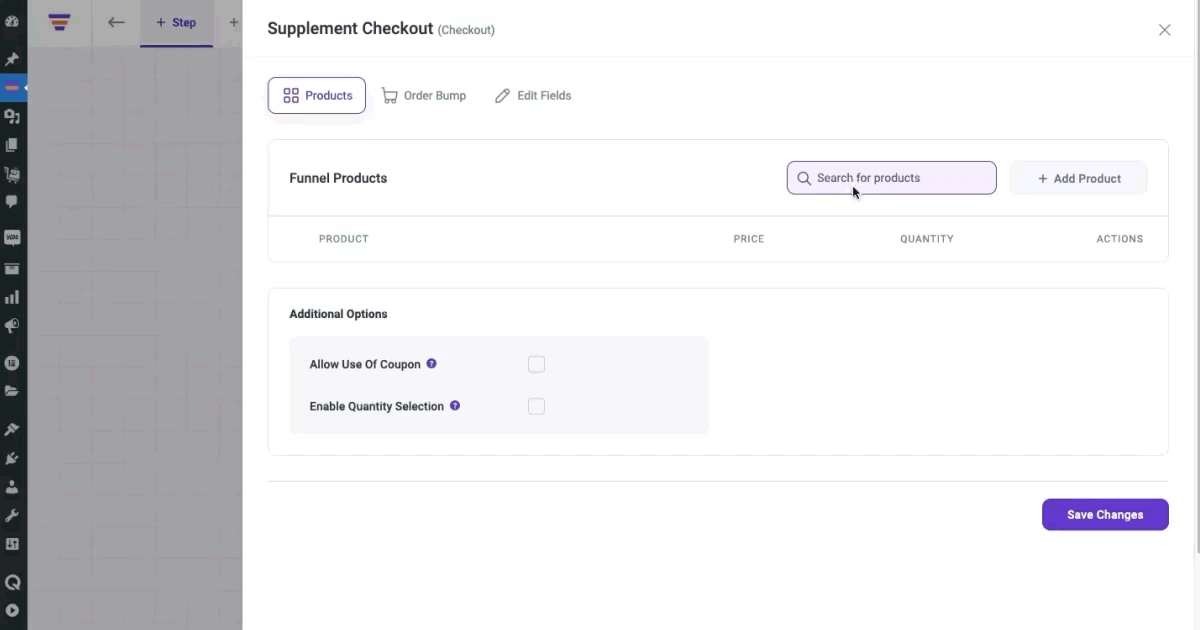Click the ACTIONS column header

click(1120, 239)
